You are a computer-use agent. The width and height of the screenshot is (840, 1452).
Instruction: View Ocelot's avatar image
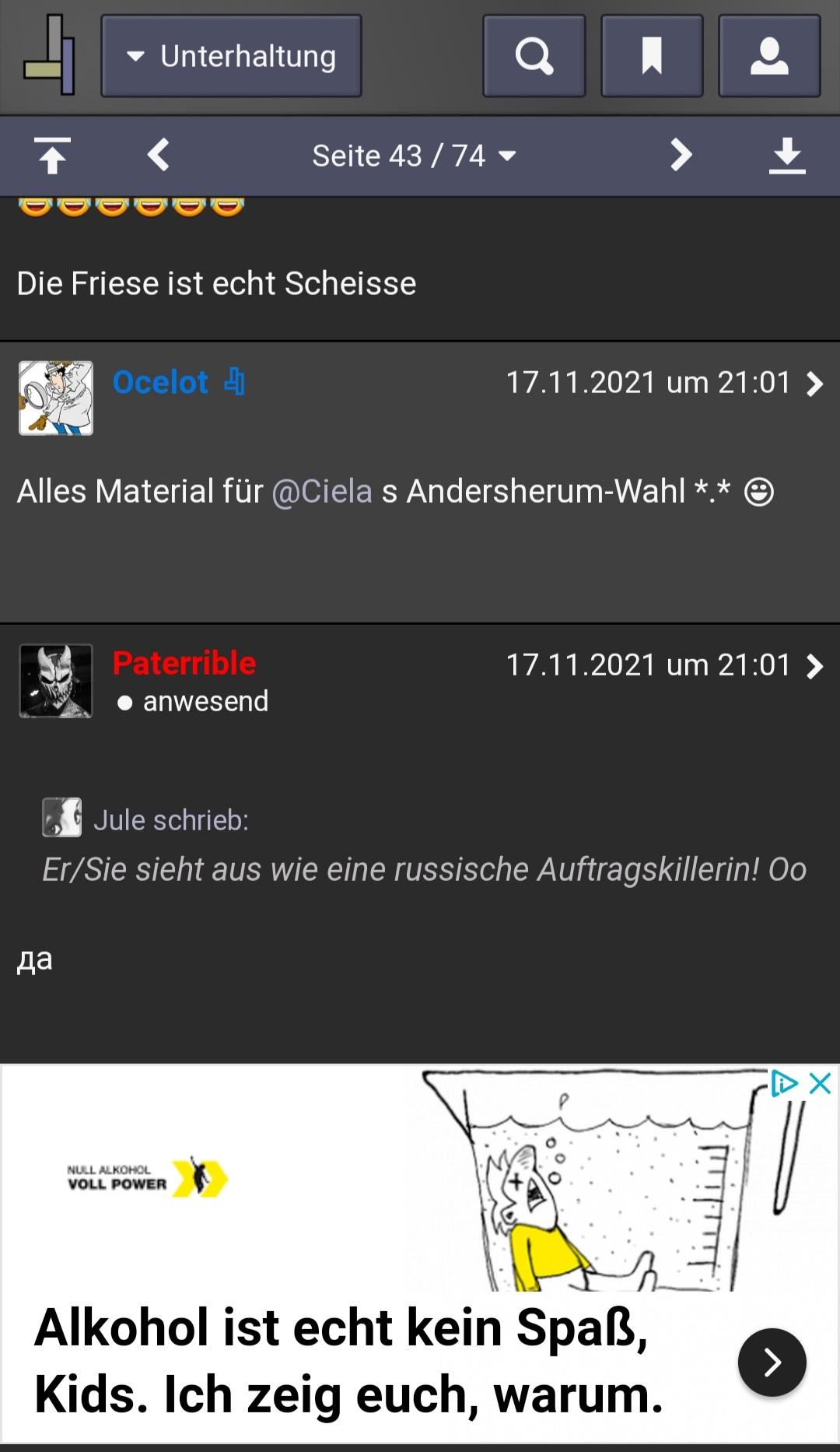(x=56, y=398)
